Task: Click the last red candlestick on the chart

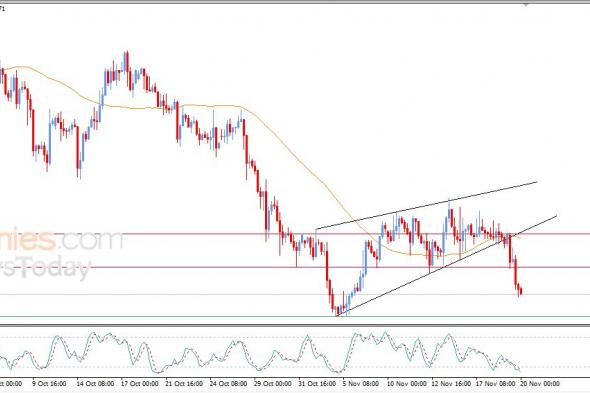Action: coord(521,291)
